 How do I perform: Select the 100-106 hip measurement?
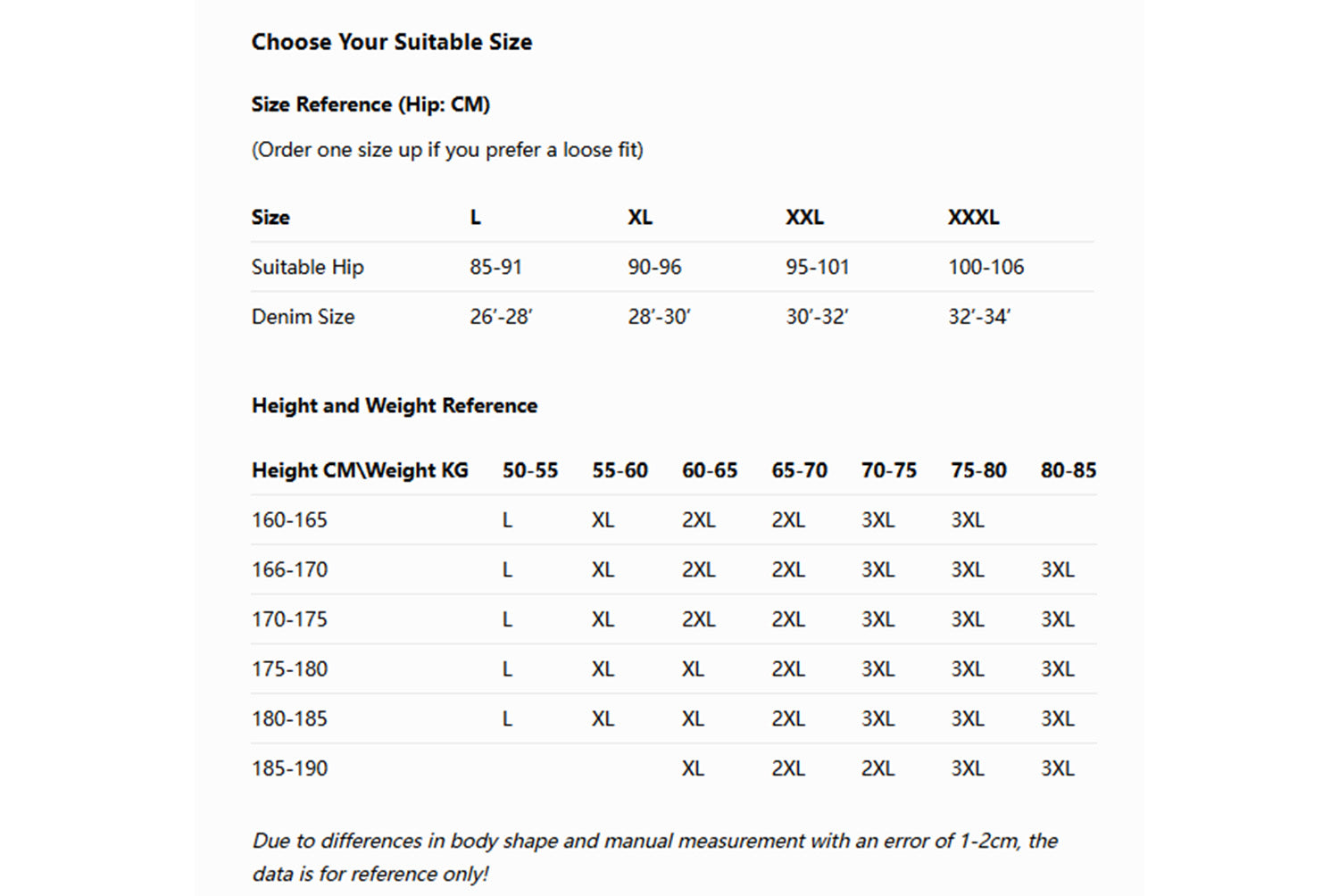click(986, 267)
